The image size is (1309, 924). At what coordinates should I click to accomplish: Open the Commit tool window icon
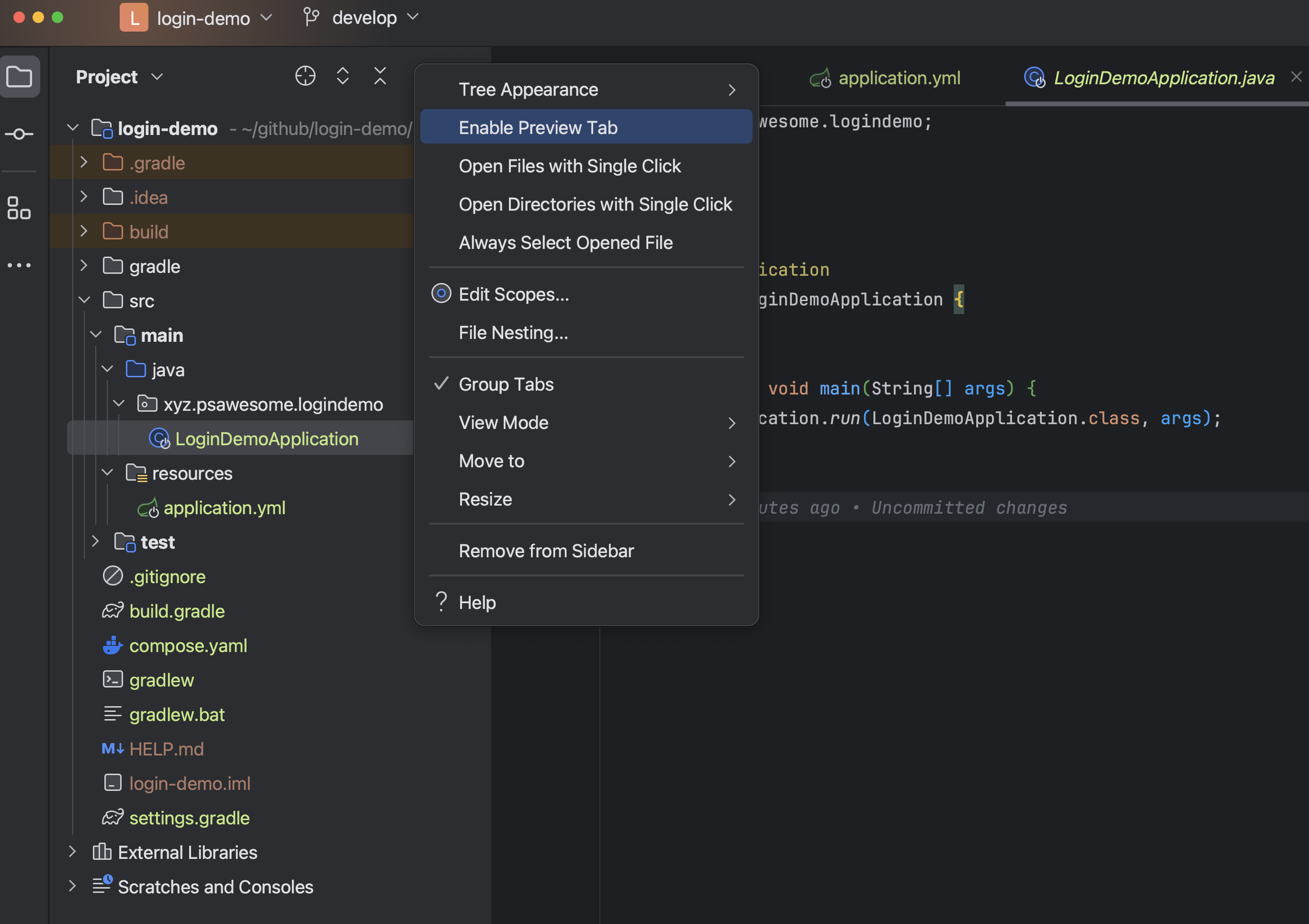19,134
